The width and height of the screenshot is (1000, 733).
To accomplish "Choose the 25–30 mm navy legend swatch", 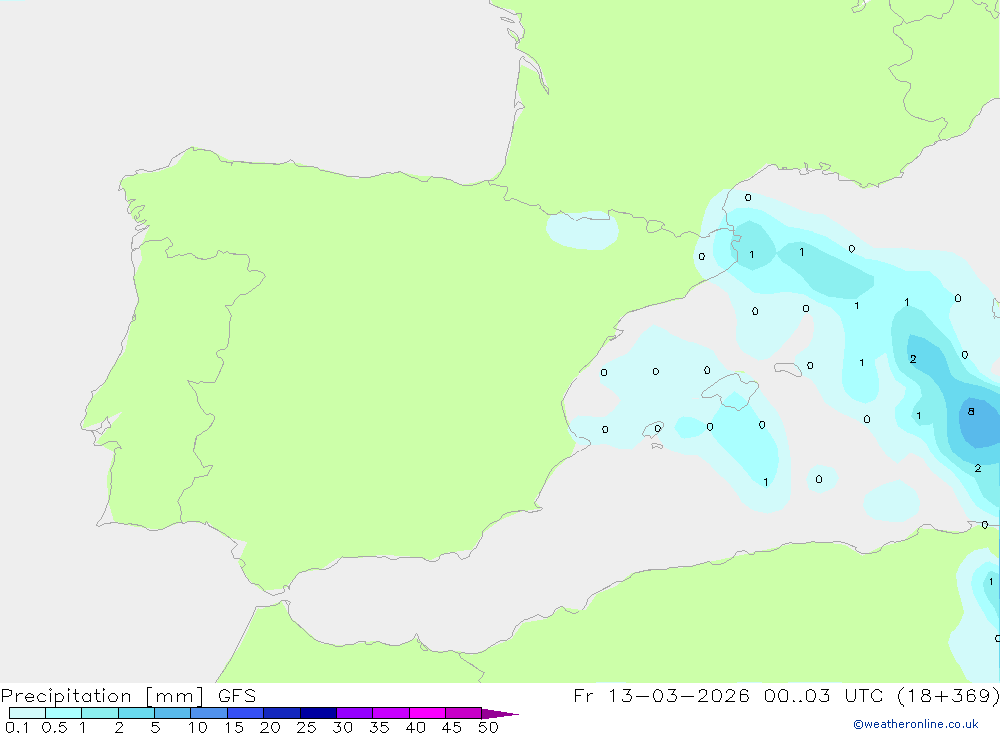I will tap(318, 713).
